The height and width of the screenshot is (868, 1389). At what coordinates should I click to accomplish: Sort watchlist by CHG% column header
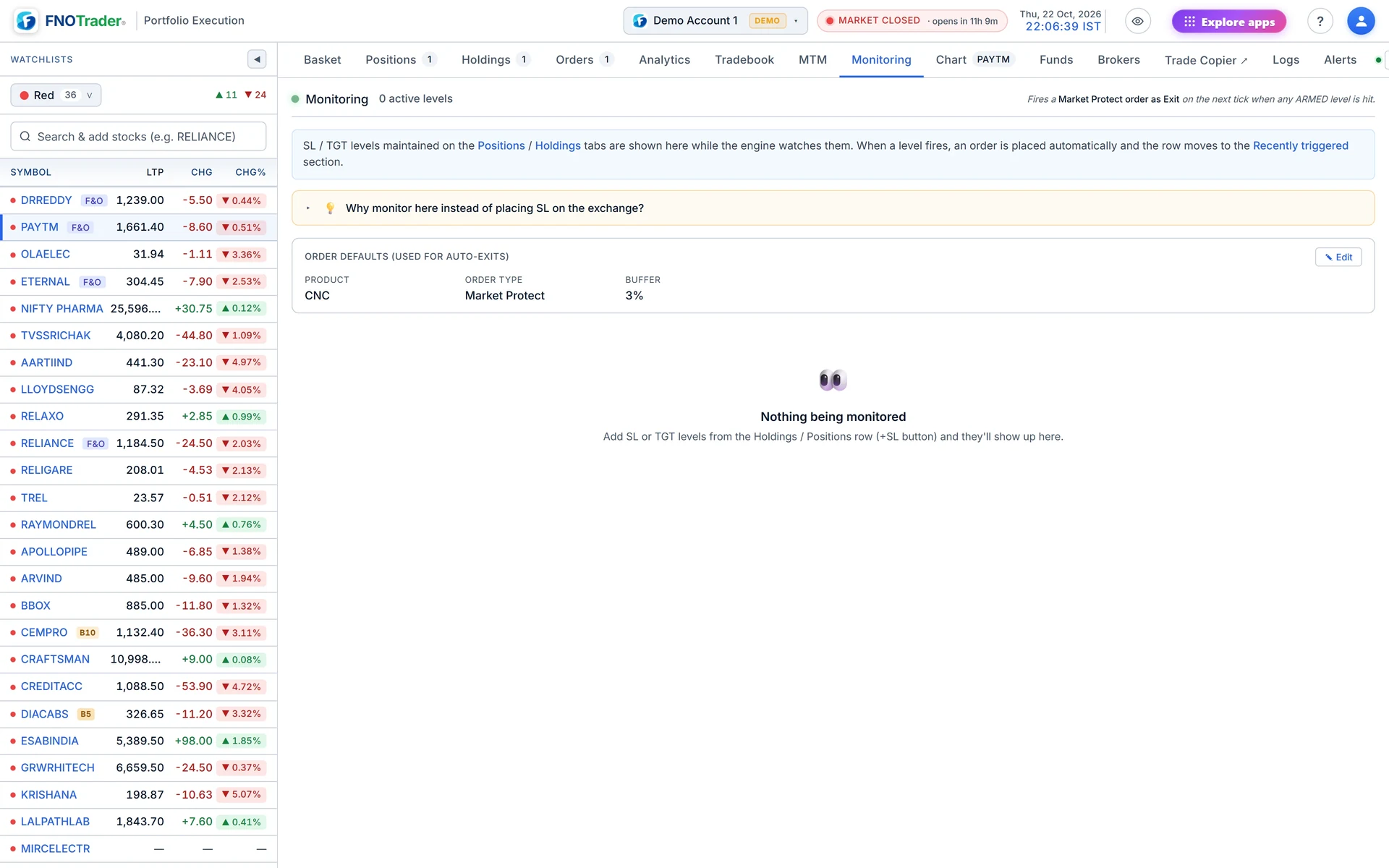pyautogui.click(x=250, y=172)
